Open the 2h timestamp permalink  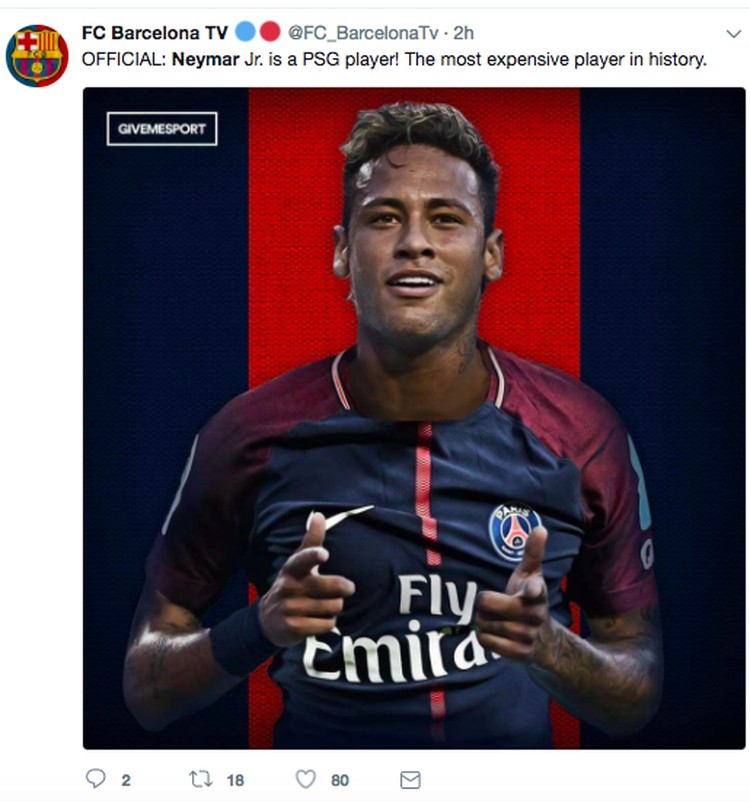click(464, 33)
